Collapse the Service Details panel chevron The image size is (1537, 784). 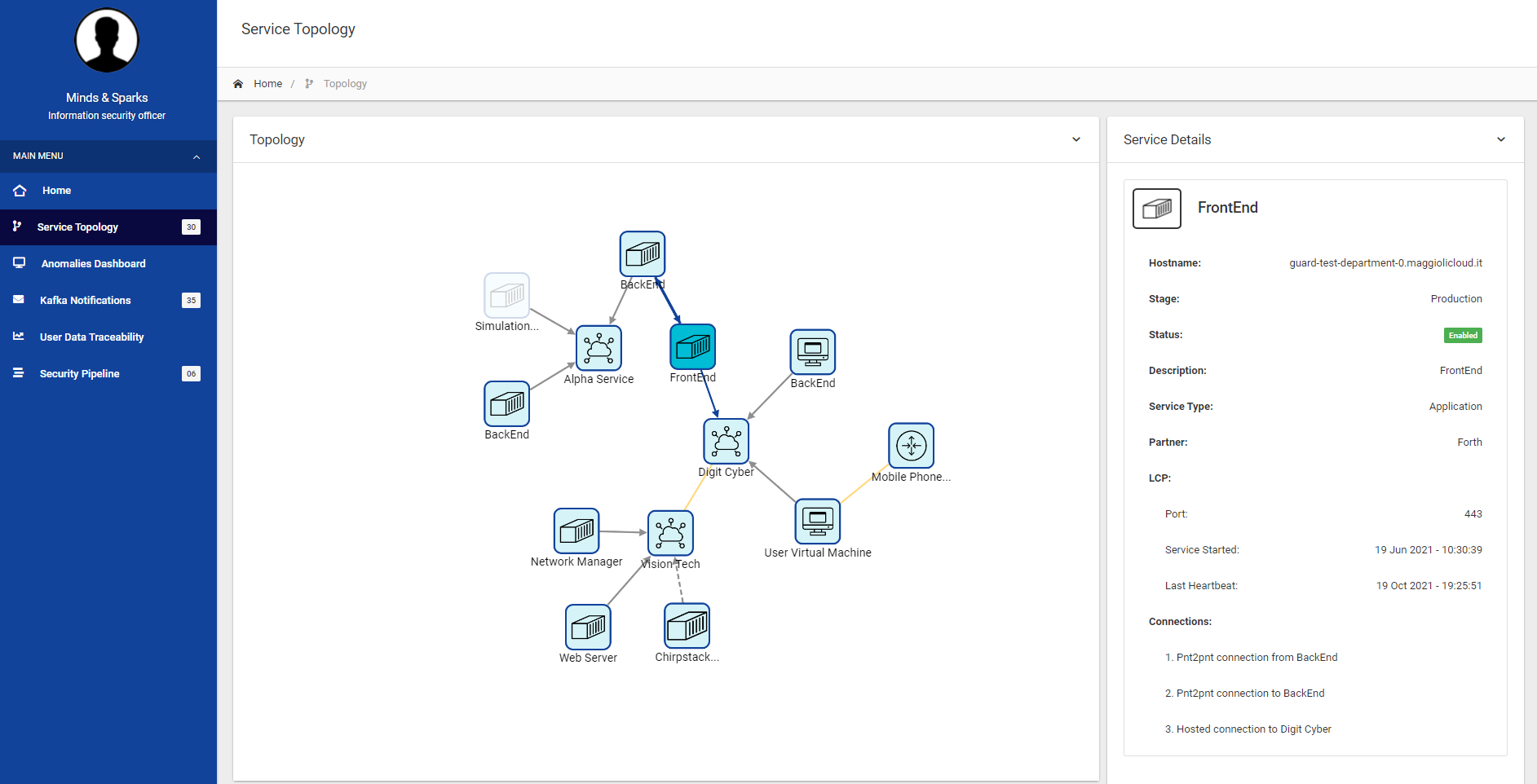point(1501,139)
